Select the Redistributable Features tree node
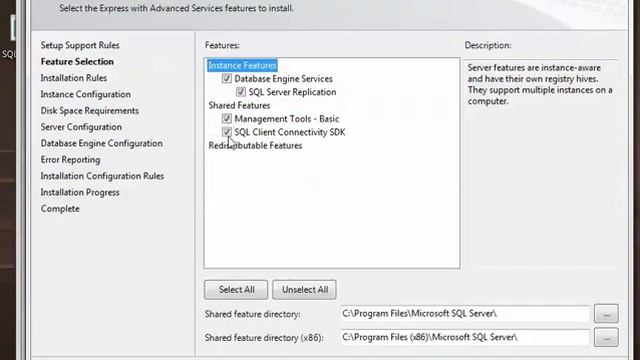640x360 pixels. (255, 145)
